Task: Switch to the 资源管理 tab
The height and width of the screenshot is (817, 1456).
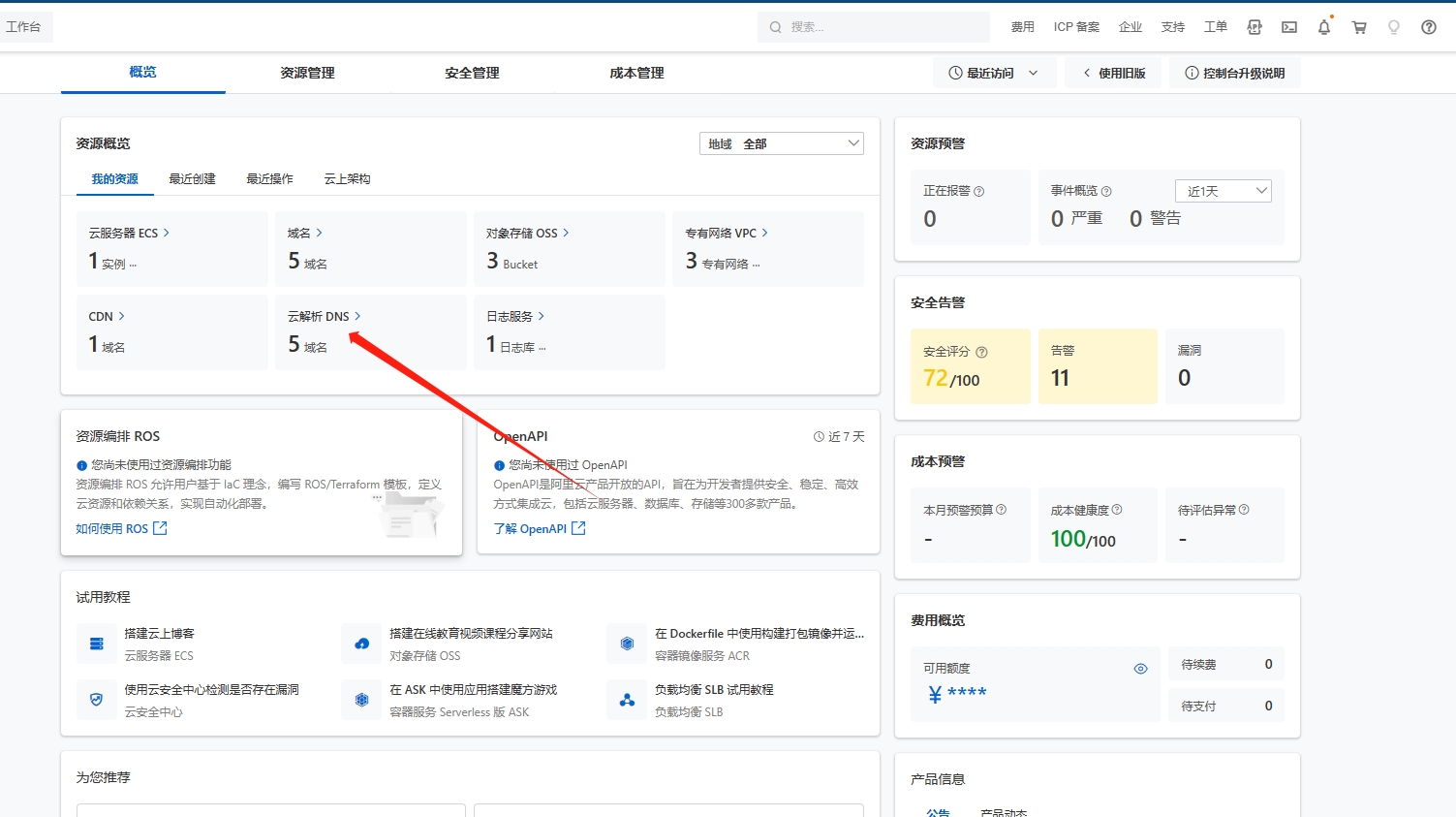Action: [308, 73]
